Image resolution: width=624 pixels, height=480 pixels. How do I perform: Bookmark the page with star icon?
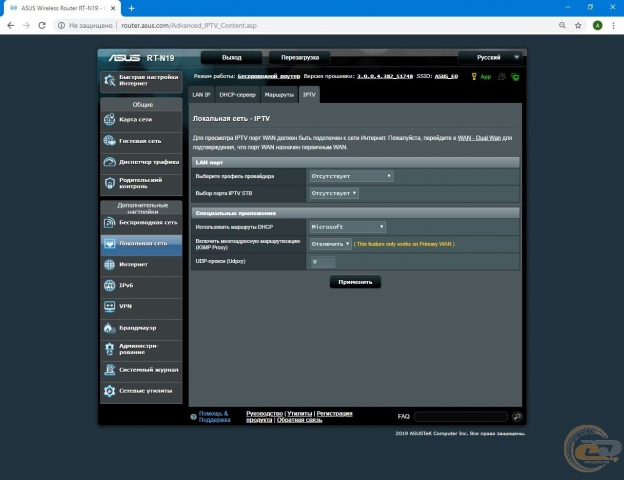click(x=578, y=25)
